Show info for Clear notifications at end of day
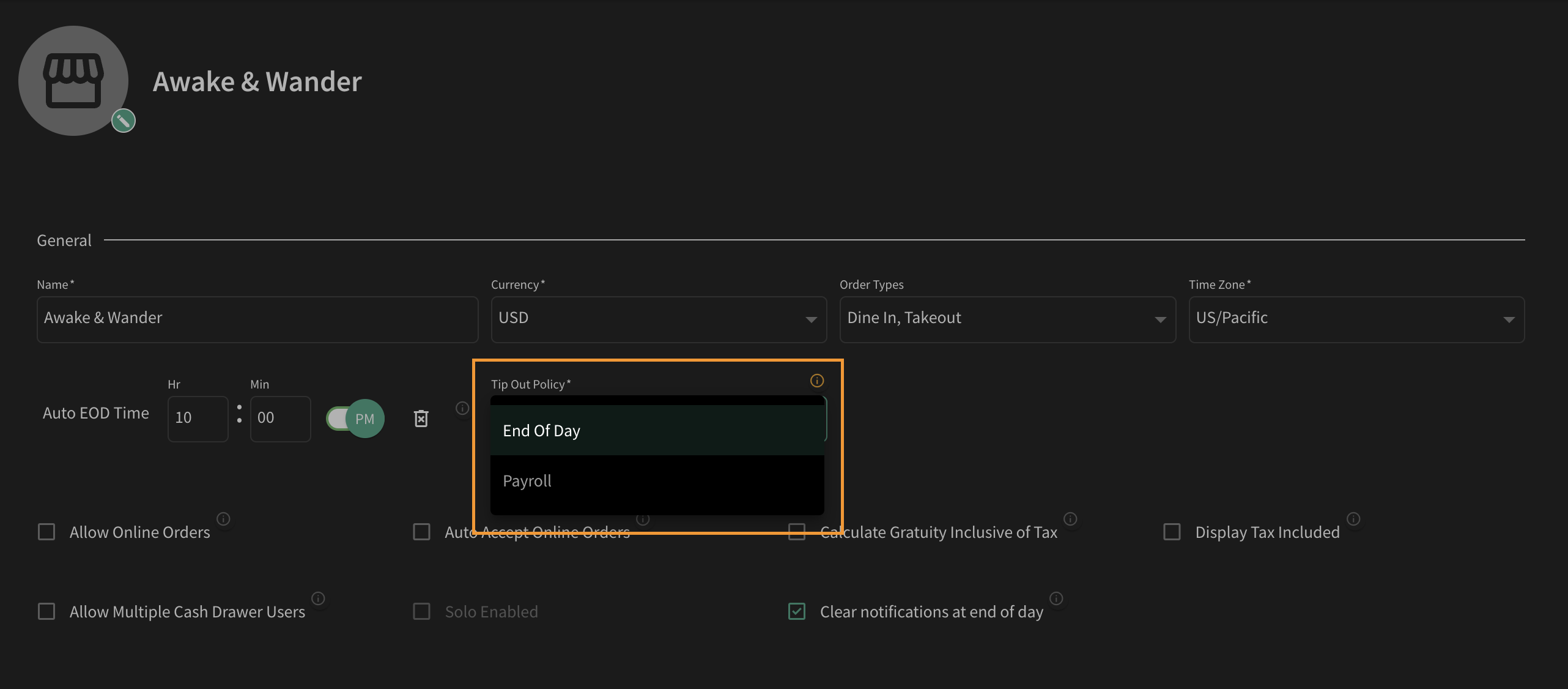Screen dimensions: 1568x689 click(1056, 598)
